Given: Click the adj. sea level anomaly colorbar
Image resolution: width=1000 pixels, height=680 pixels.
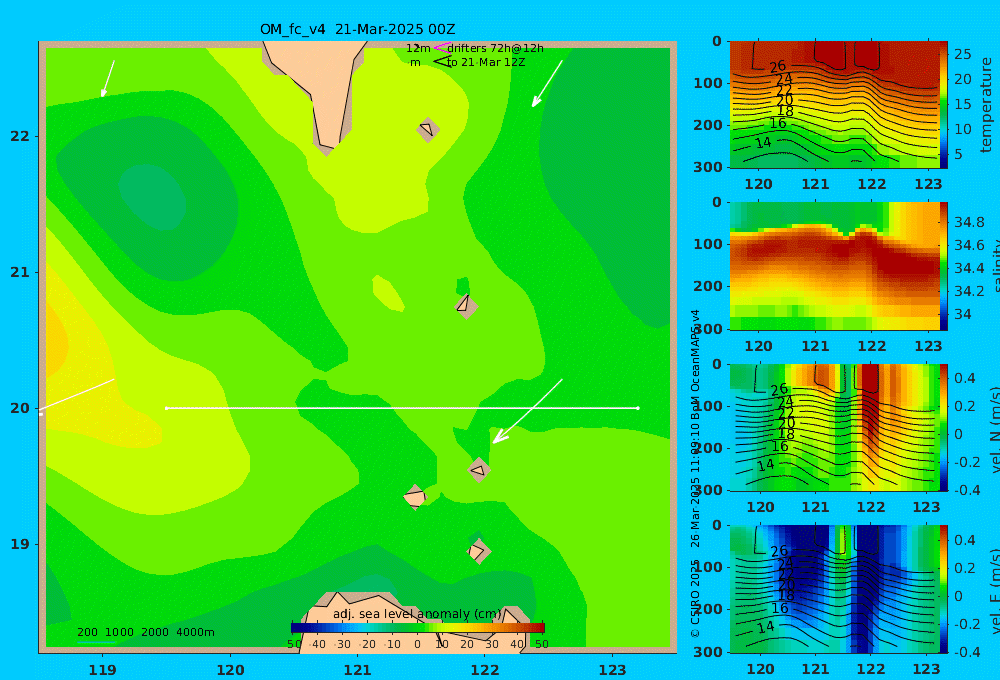Looking at the screenshot, I should click(x=418, y=628).
